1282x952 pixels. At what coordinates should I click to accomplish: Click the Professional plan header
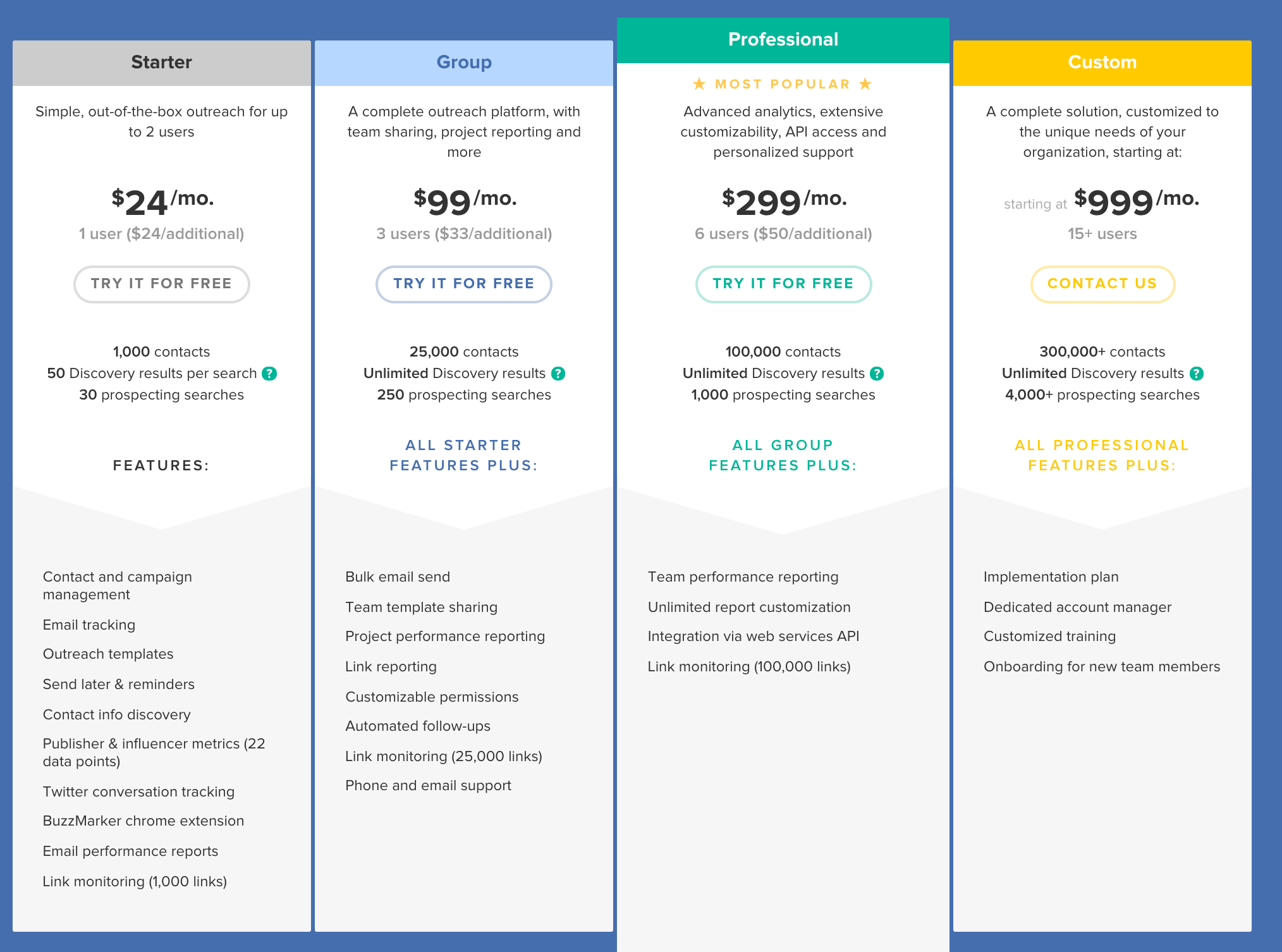click(x=783, y=40)
